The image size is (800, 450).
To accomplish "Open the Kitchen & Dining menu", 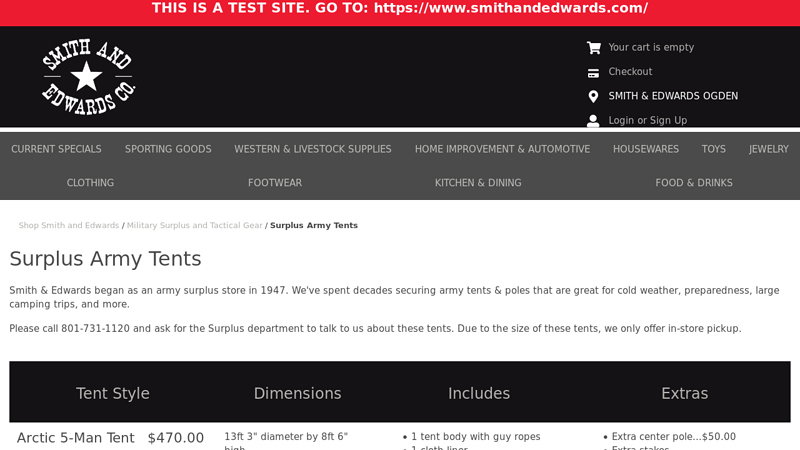I will point(478,183).
